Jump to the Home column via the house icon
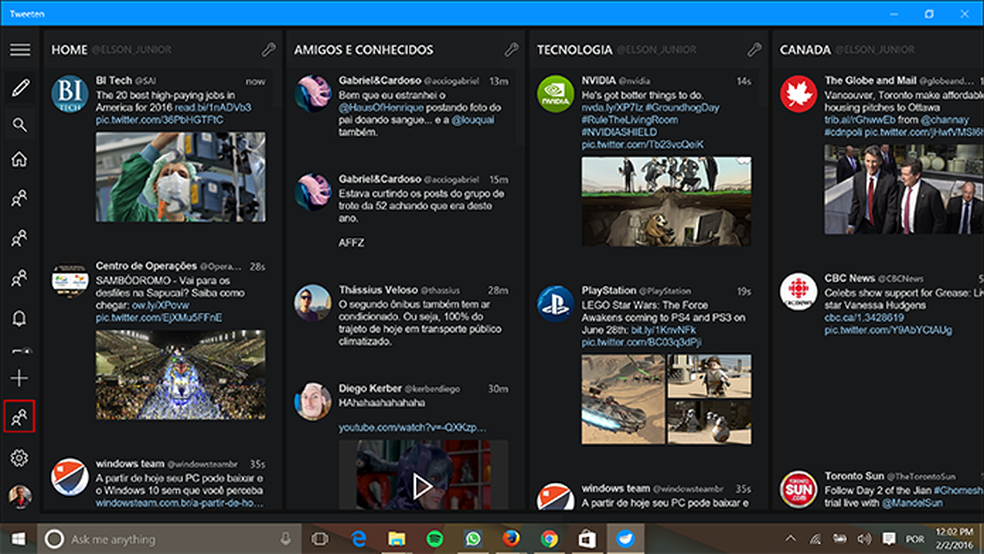Image resolution: width=984 pixels, height=554 pixels. pyautogui.click(x=19, y=159)
